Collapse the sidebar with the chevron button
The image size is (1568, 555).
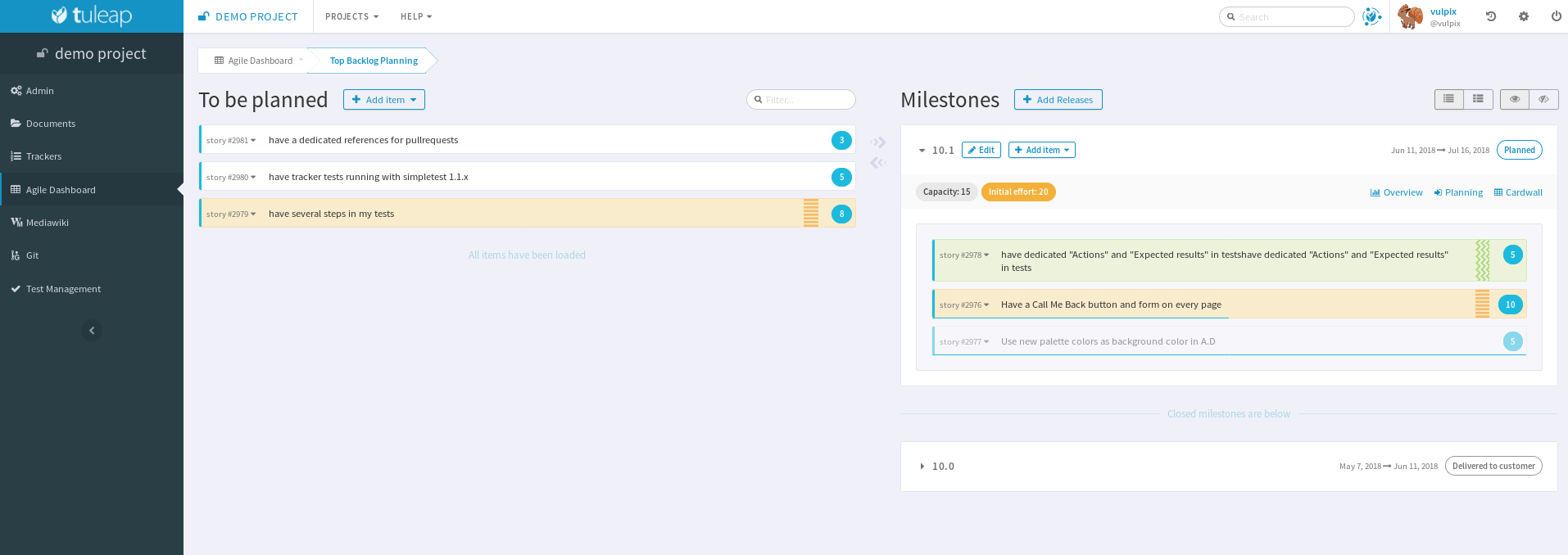pos(92,331)
